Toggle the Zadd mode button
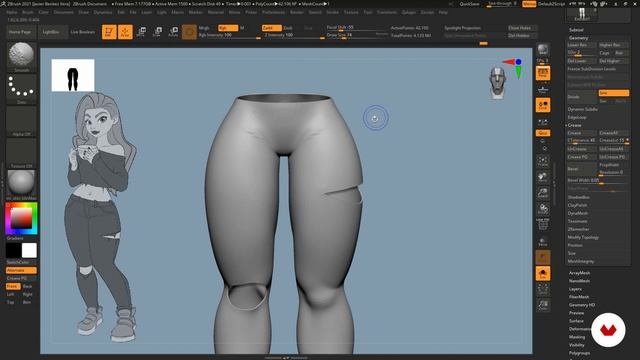 (x=271, y=28)
